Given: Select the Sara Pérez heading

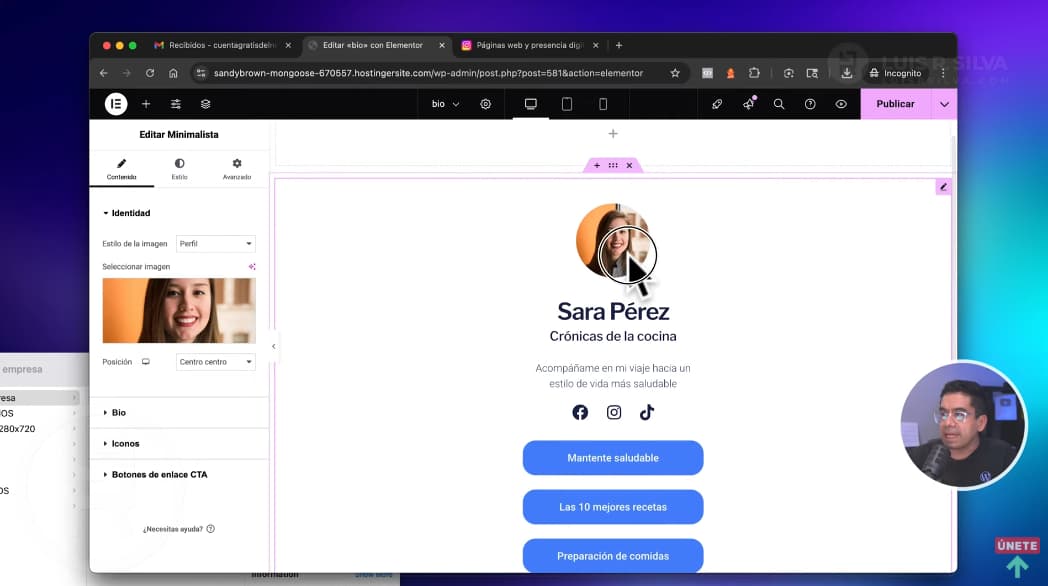Looking at the screenshot, I should pyautogui.click(x=613, y=311).
